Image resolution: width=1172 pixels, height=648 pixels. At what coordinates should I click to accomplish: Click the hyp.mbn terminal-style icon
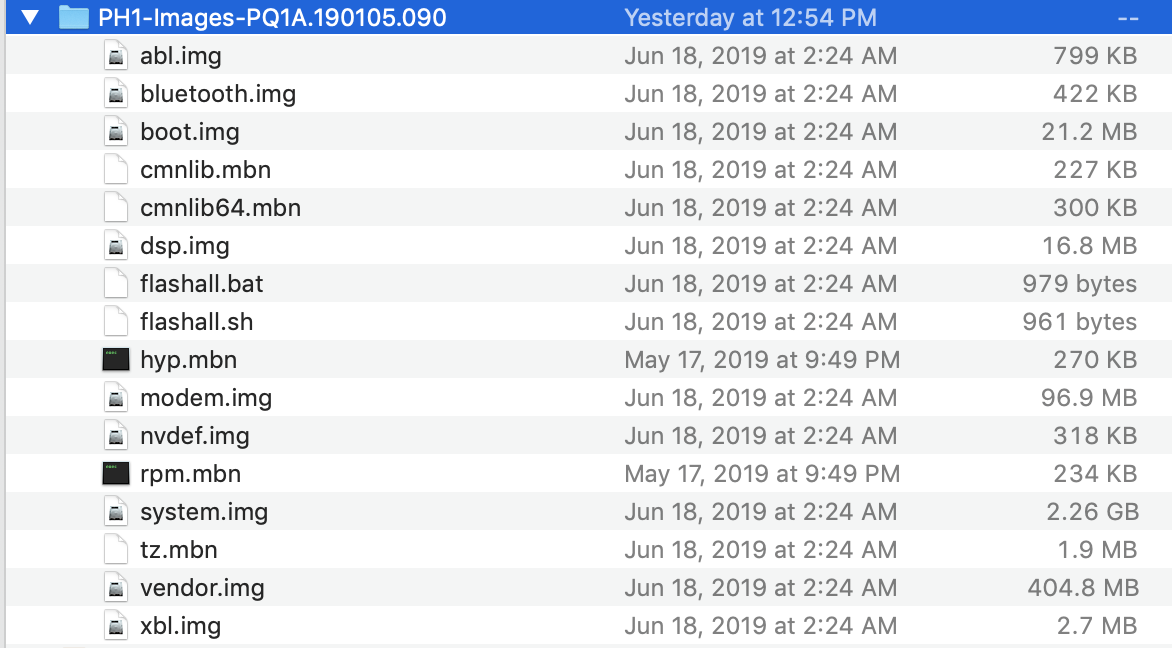click(x=116, y=360)
